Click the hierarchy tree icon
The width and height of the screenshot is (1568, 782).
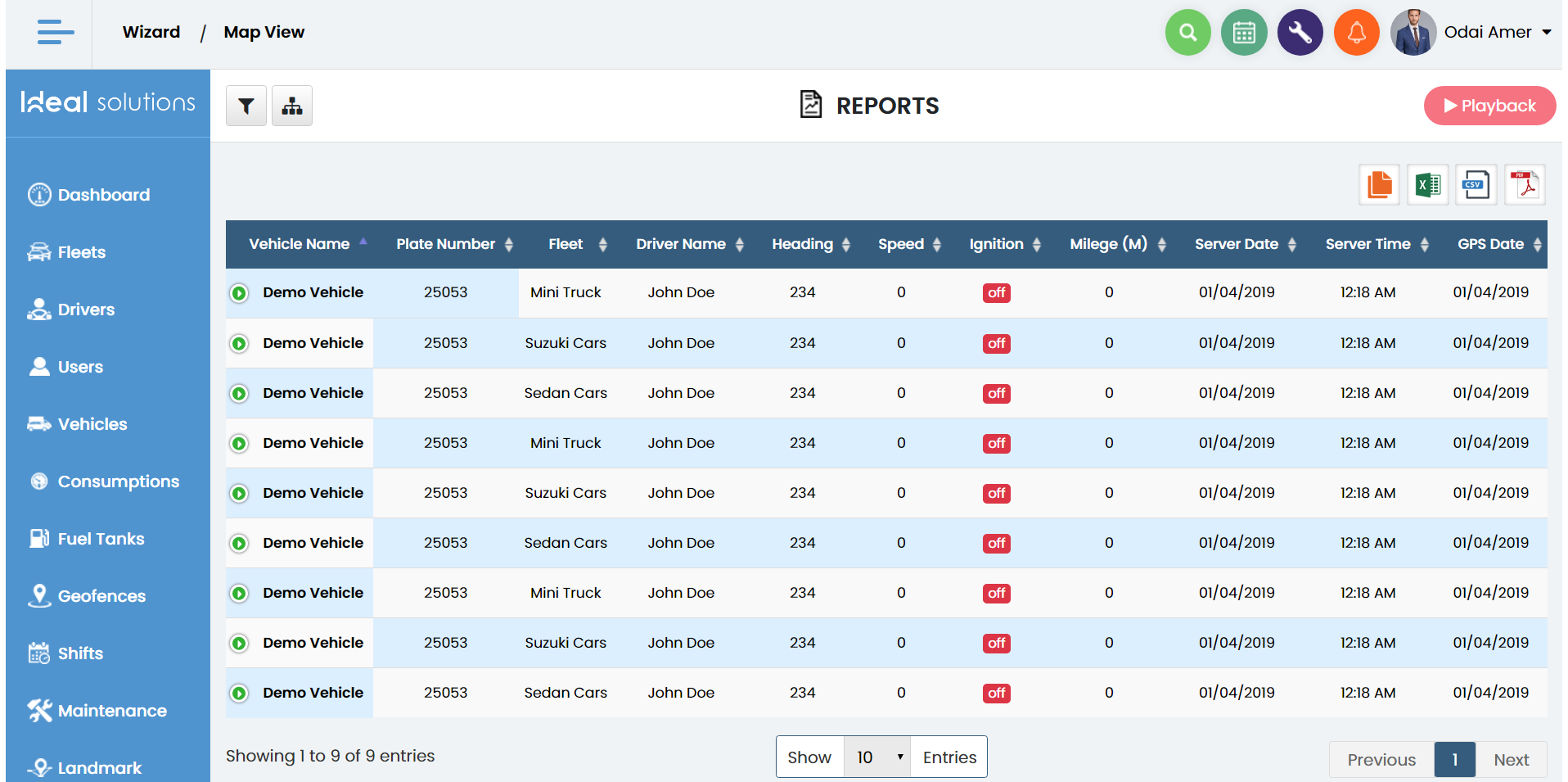[x=292, y=106]
